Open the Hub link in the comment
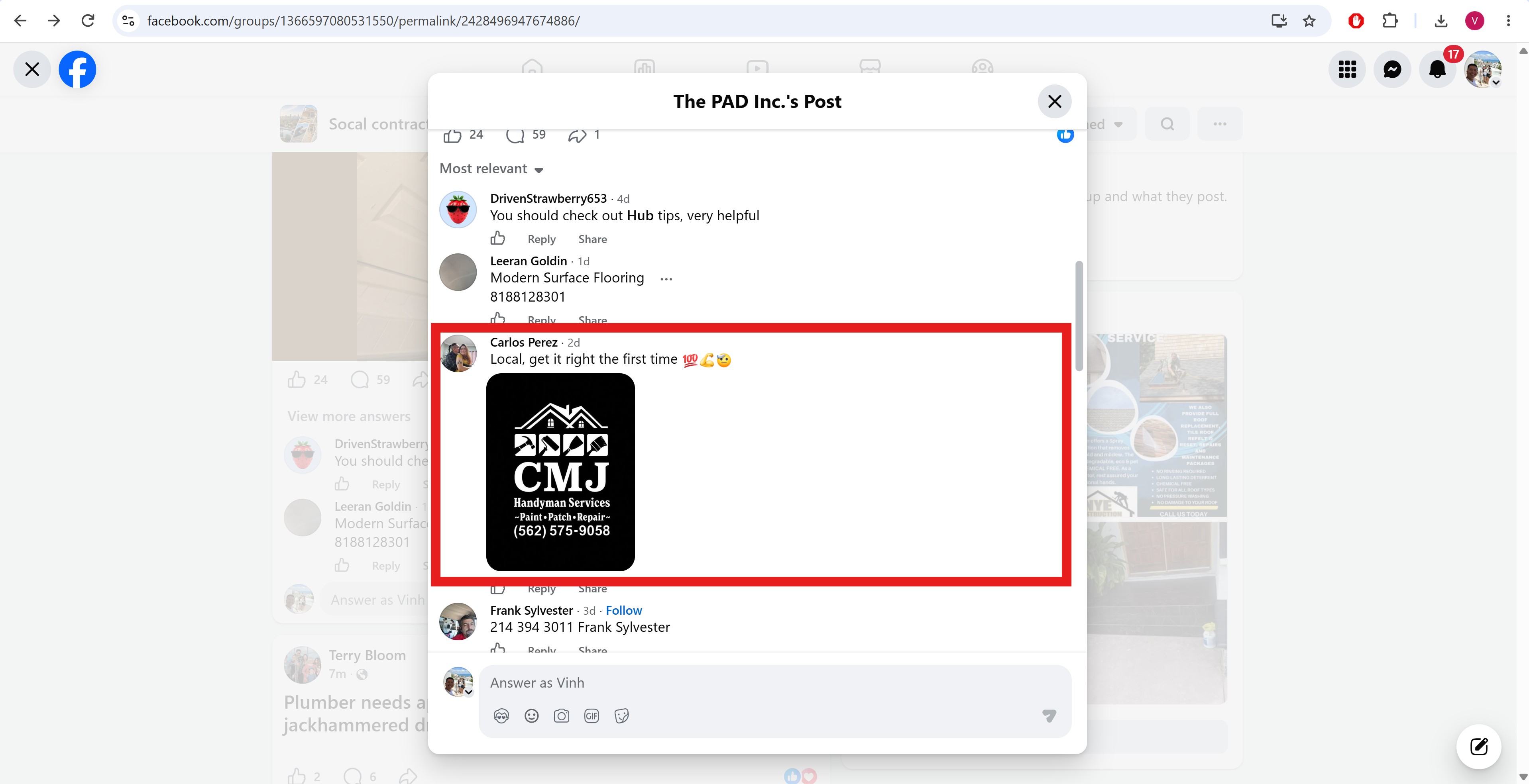Screen dimensions: 1529x784 tap(640, 215)
